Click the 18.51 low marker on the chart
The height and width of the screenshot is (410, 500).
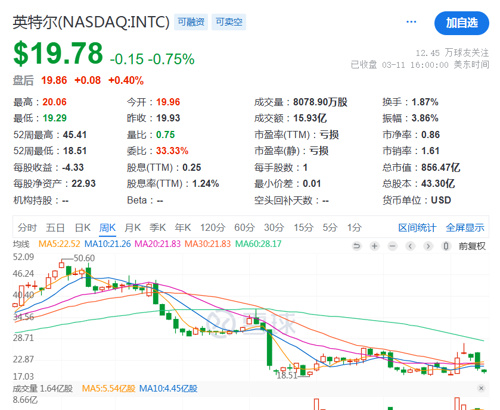pyautogui.click(x=287, y=376)
